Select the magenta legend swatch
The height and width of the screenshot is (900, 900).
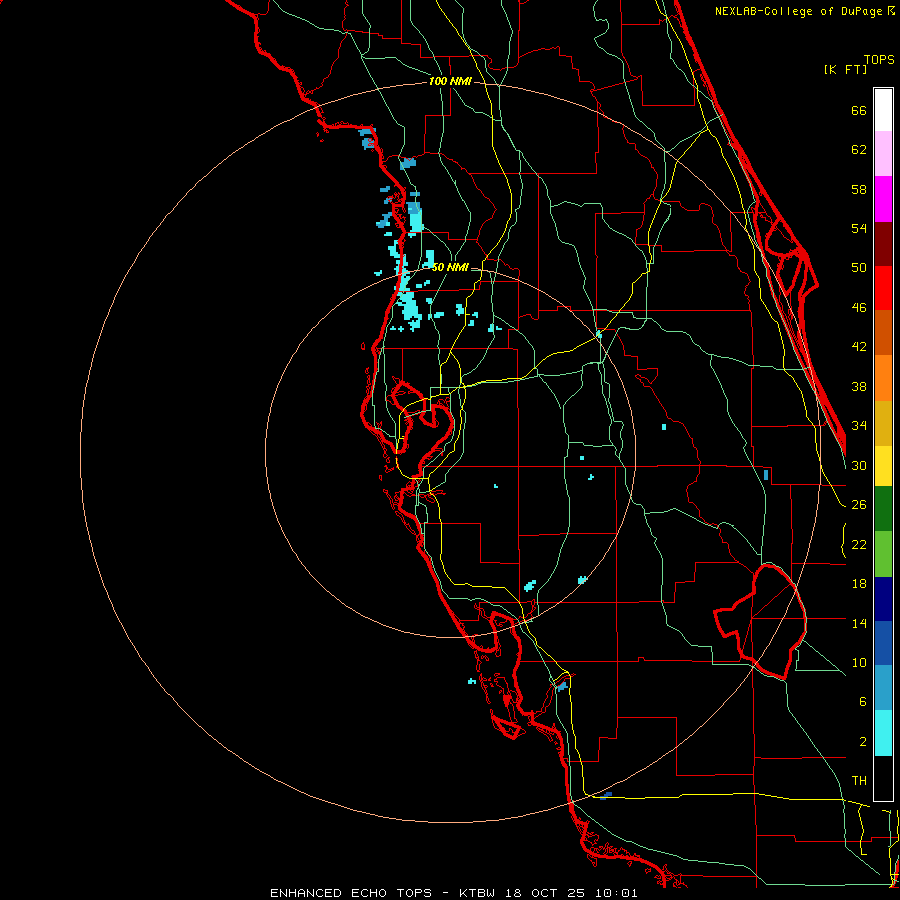(883, 199)
